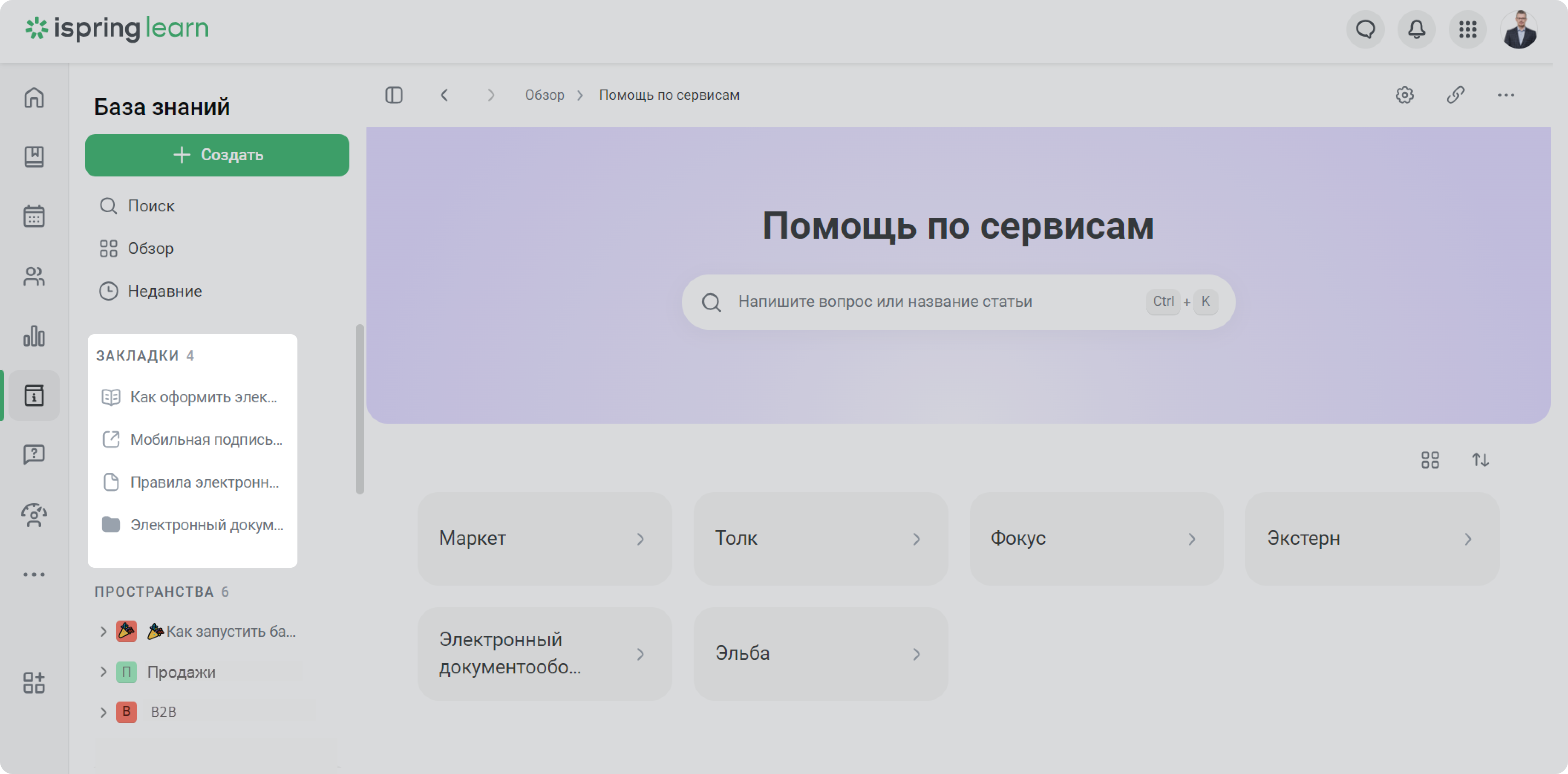
Task: Open the three-dot more item in left rail
Action: [x=34, y=574]
